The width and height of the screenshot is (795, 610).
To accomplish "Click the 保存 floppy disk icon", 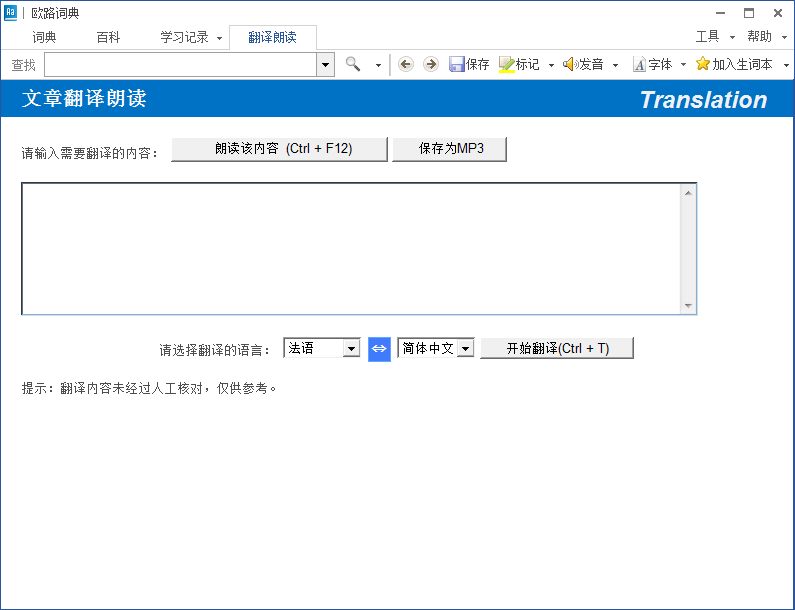I will point(457,64).
